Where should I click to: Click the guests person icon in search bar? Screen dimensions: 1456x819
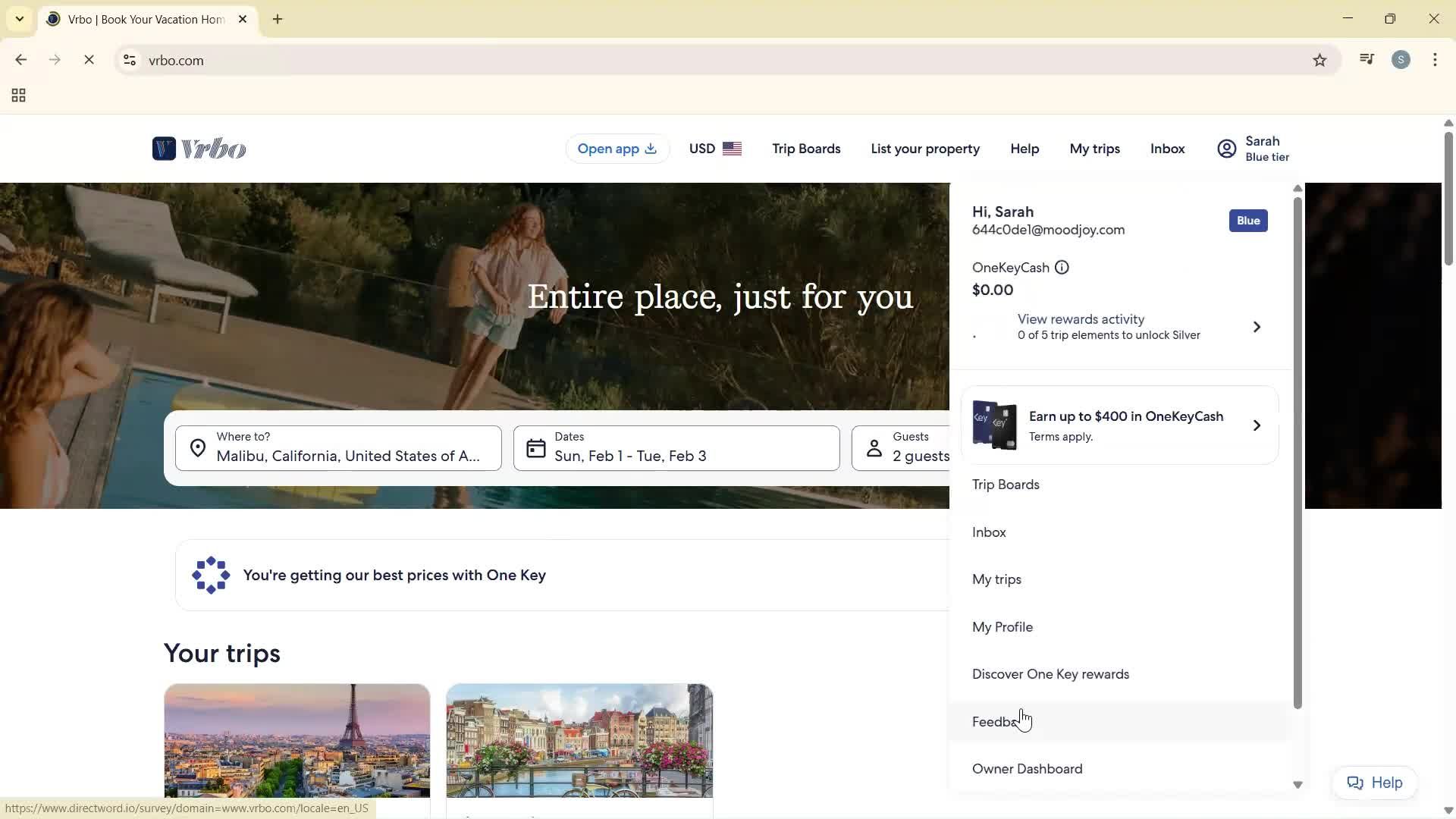874,447
